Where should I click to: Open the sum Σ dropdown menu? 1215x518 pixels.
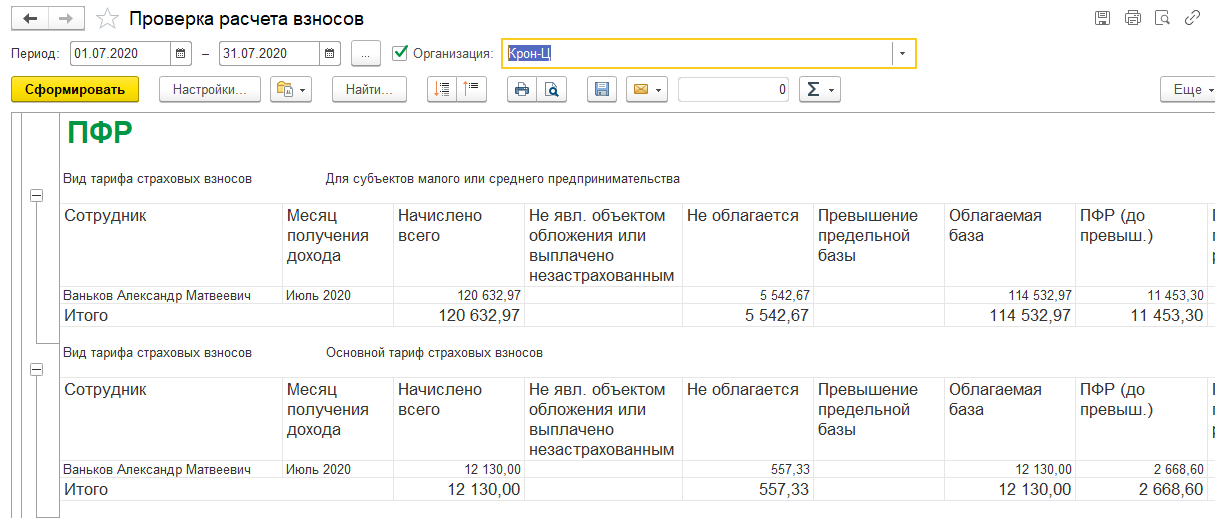point(819,90)
